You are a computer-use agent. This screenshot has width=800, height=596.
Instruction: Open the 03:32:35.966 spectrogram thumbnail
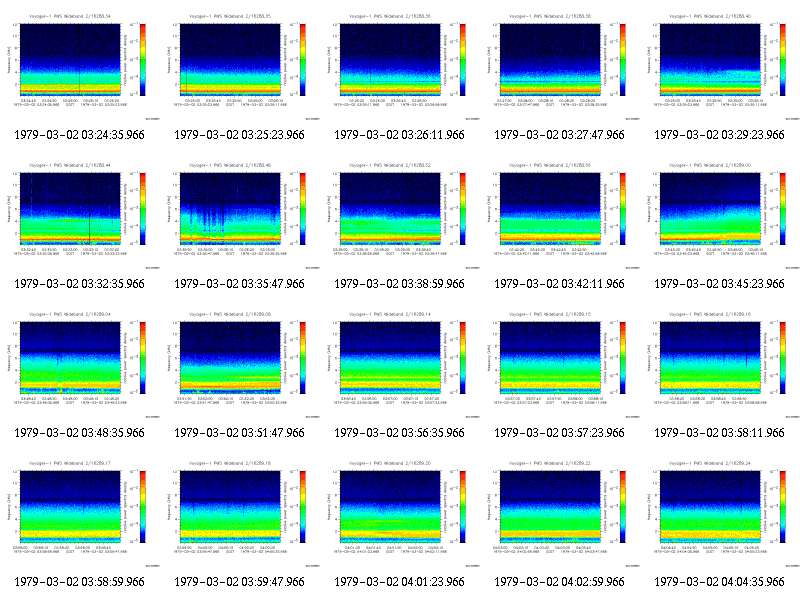pyautogui.click(x=80, y=214)
